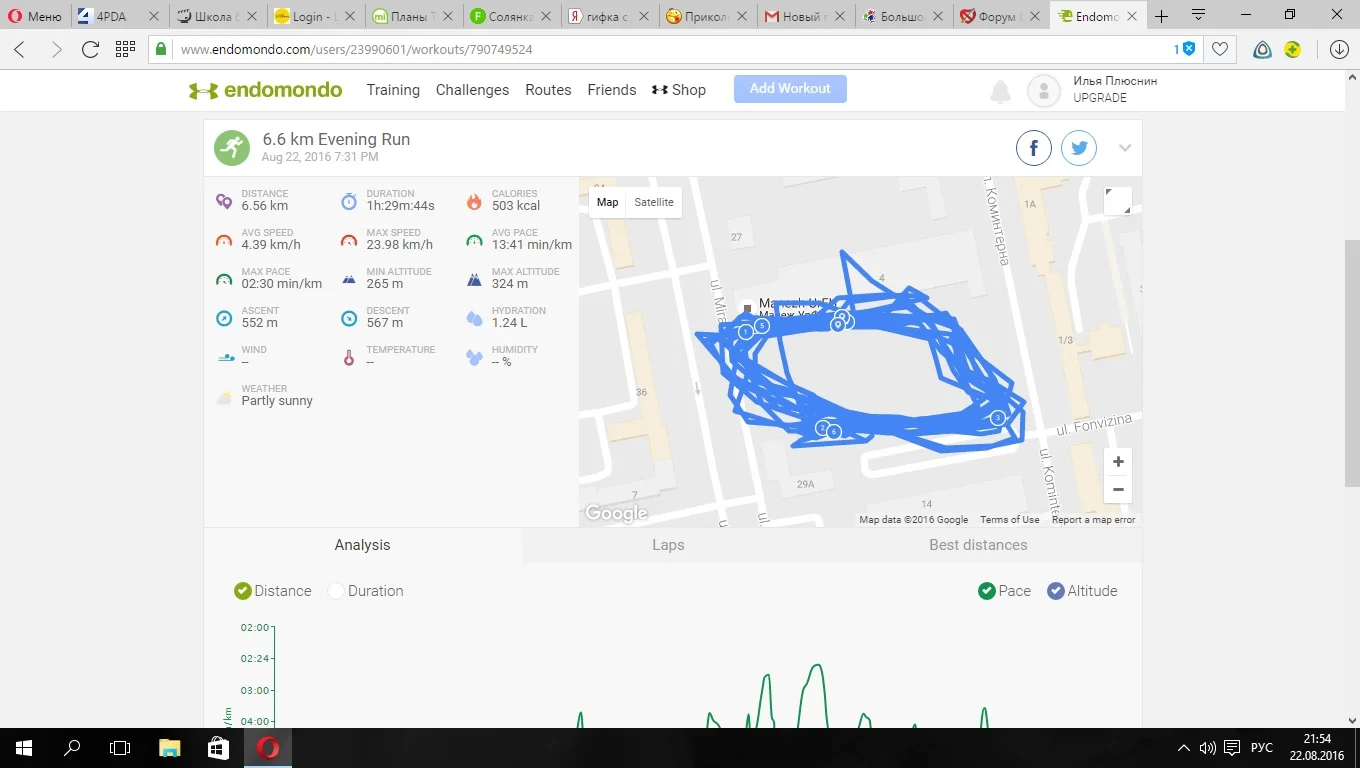Zoom in on the map
The image size is (1360, 768).
[x=1118, y=462]
